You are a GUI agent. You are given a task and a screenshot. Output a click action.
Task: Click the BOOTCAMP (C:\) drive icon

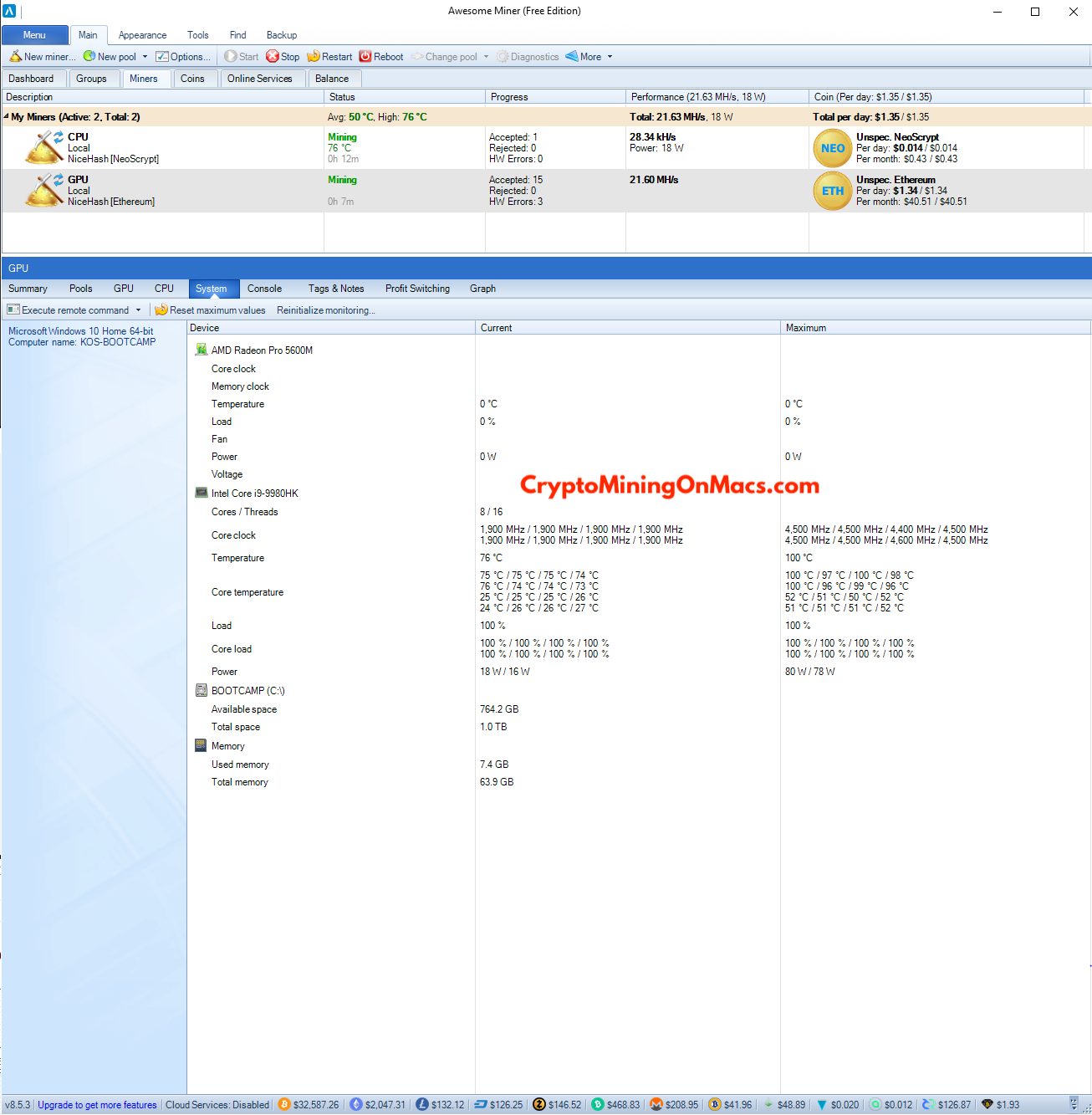coord(201,690)
